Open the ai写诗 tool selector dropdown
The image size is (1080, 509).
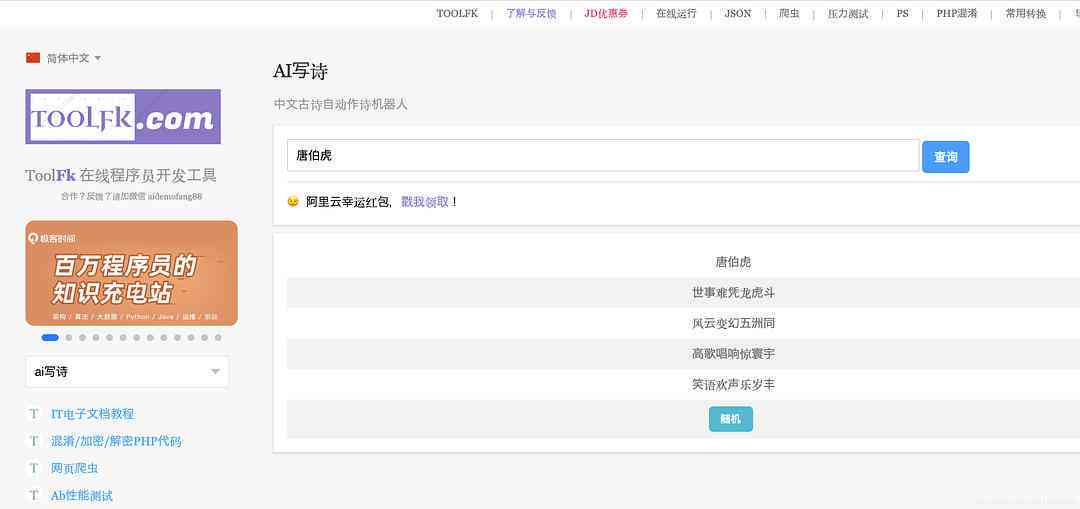[127, 372]
